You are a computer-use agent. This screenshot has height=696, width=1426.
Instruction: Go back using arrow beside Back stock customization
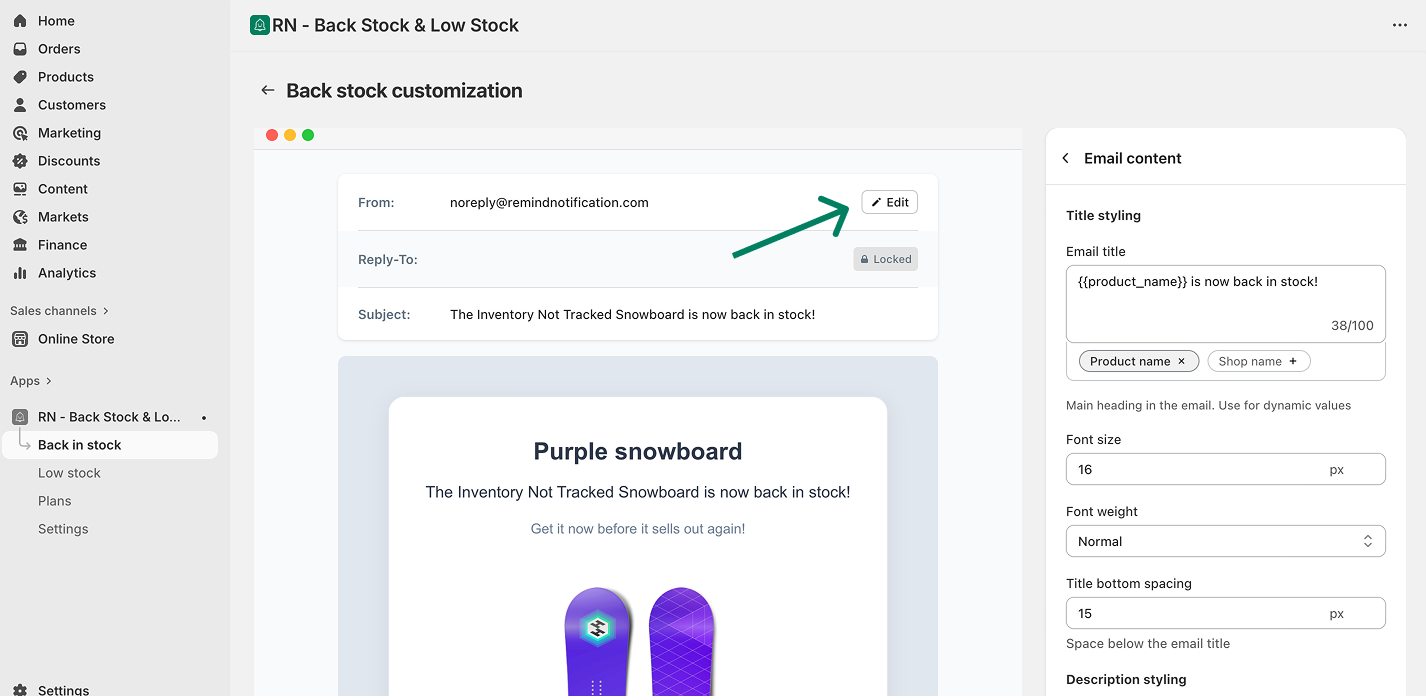click(267, 90)
